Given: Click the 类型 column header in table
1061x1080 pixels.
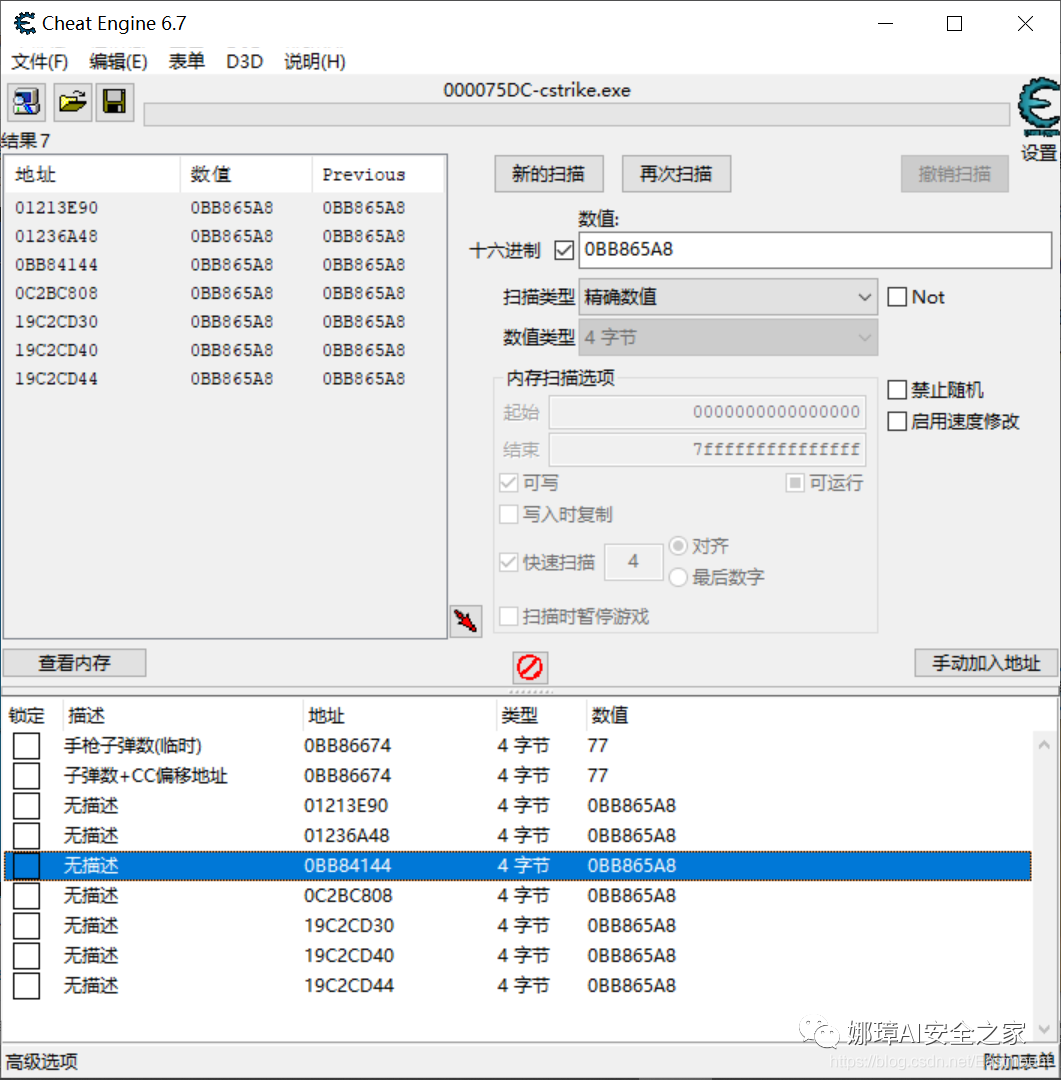Looking at the screenshot, I should 541,716.
